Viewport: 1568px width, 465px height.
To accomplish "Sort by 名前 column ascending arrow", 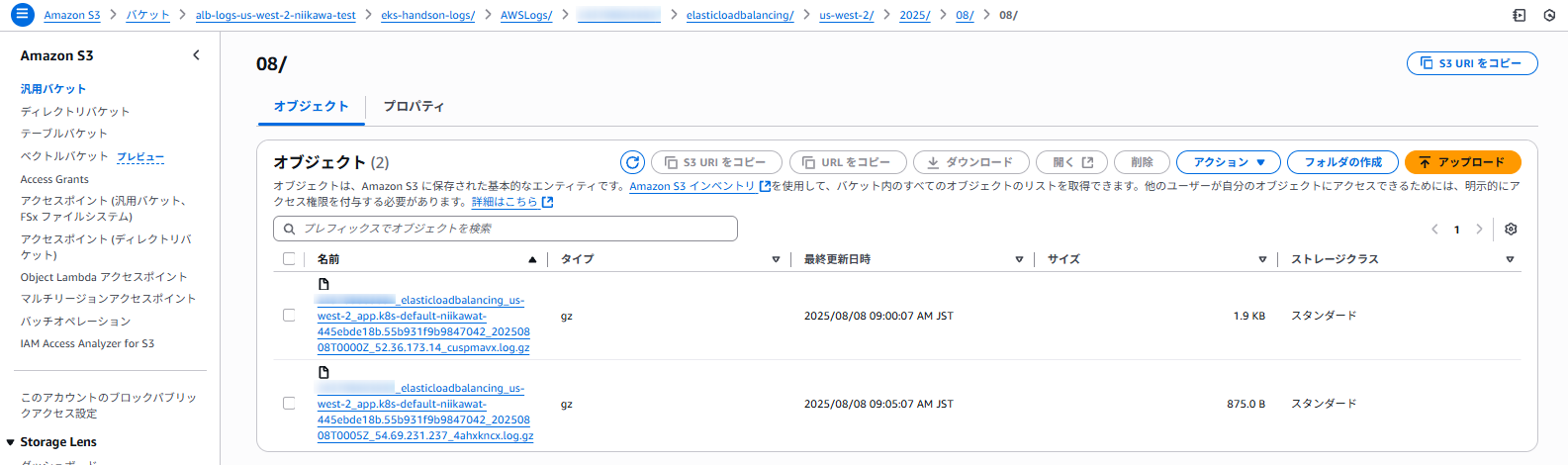I will tap(532, 259).
